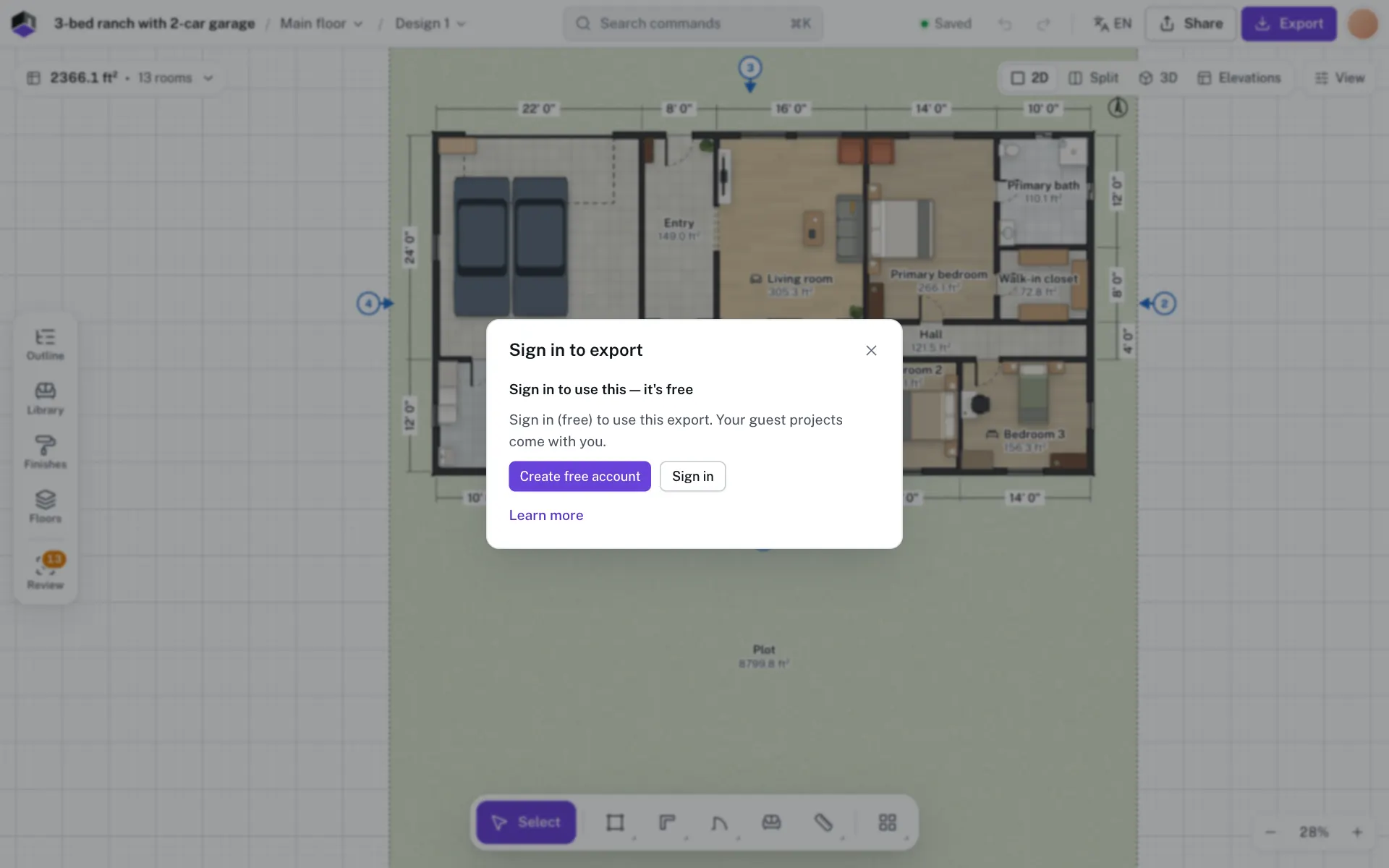Open the furniture Library panel

[45, 399]
